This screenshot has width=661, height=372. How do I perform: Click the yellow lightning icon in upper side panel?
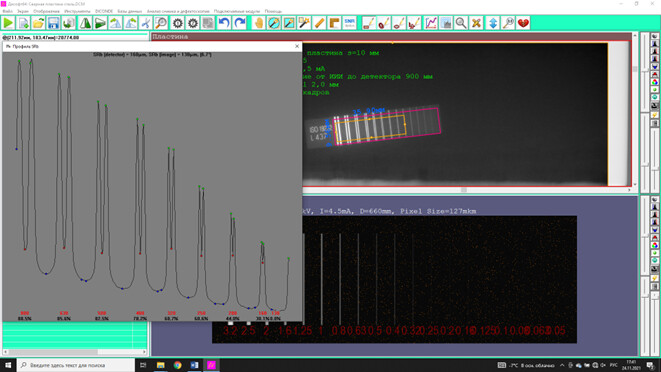(655, 115)
